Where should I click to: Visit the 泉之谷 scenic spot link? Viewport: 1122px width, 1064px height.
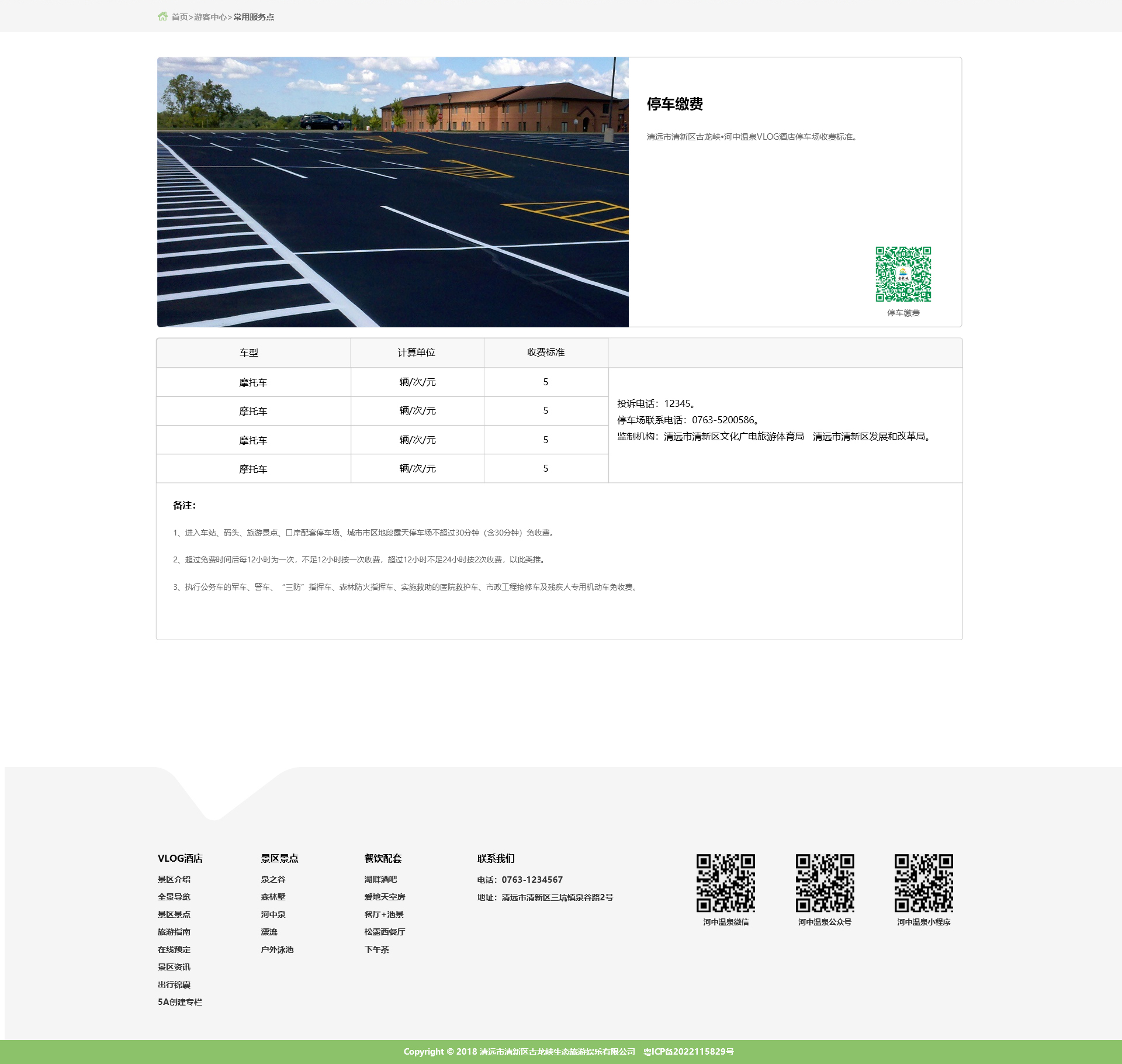(x=273, y=879)
